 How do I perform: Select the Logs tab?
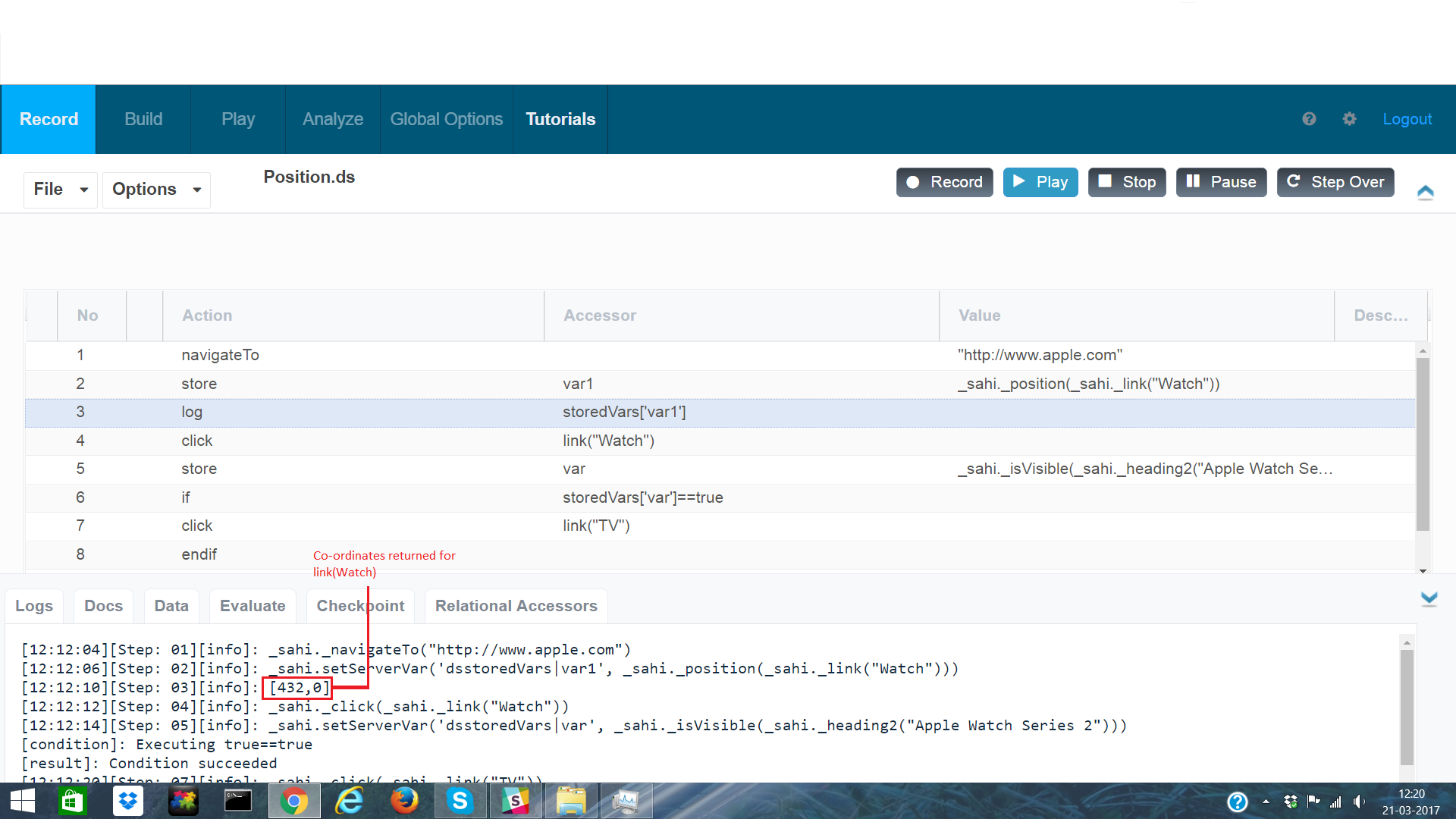tap(34, 606)
